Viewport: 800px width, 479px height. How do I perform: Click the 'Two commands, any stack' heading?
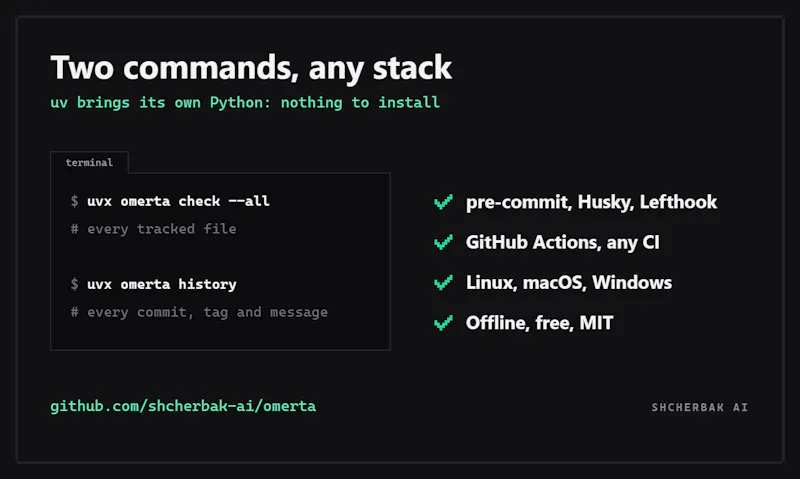click(x=251, y=67)
